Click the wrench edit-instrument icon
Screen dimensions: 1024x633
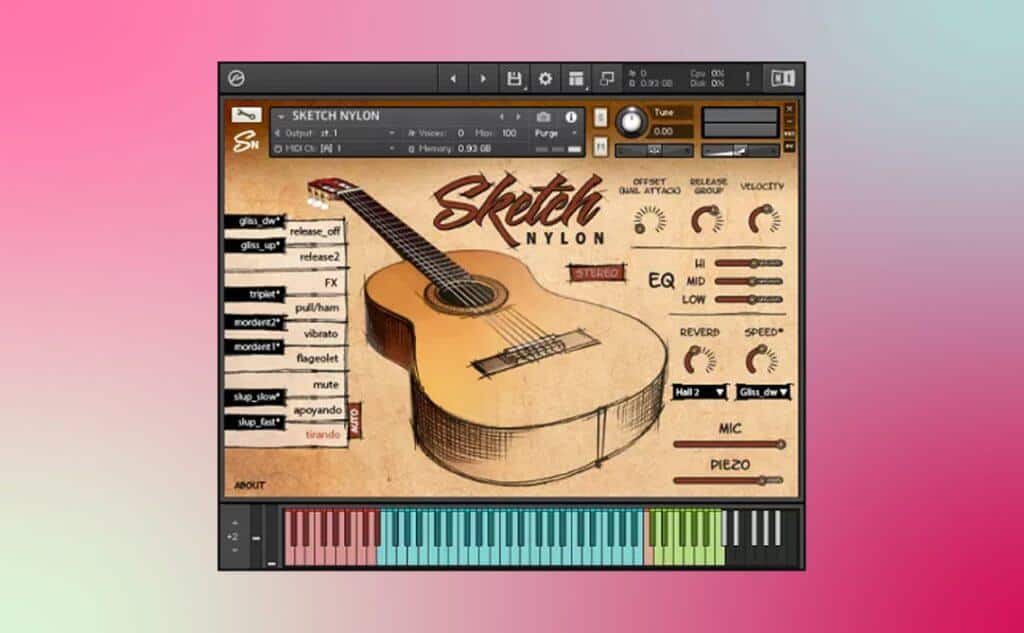(247, 114)
